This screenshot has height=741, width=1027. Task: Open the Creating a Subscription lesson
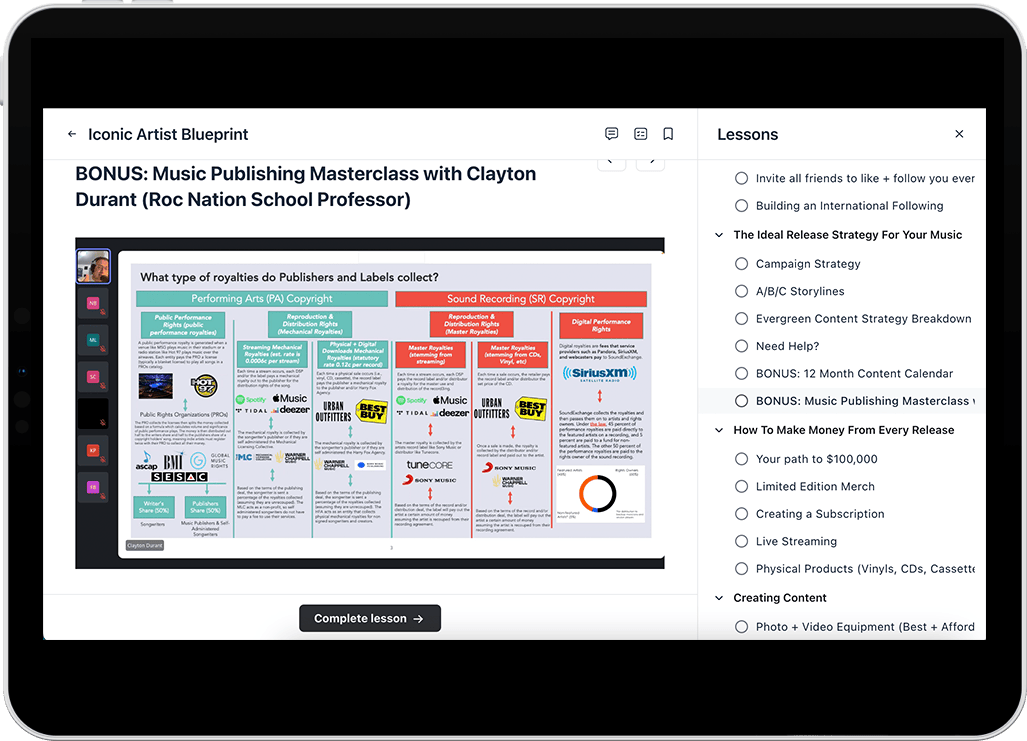click(x=820, y=514)
